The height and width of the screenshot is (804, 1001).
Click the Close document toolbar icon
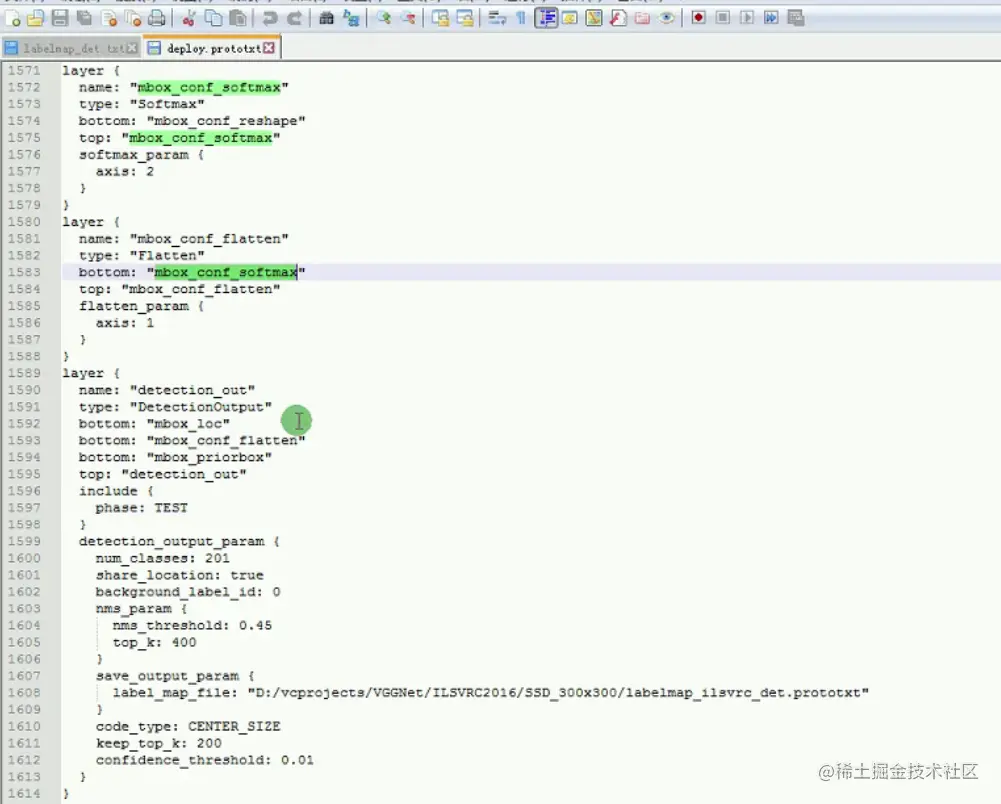[109, 19]
